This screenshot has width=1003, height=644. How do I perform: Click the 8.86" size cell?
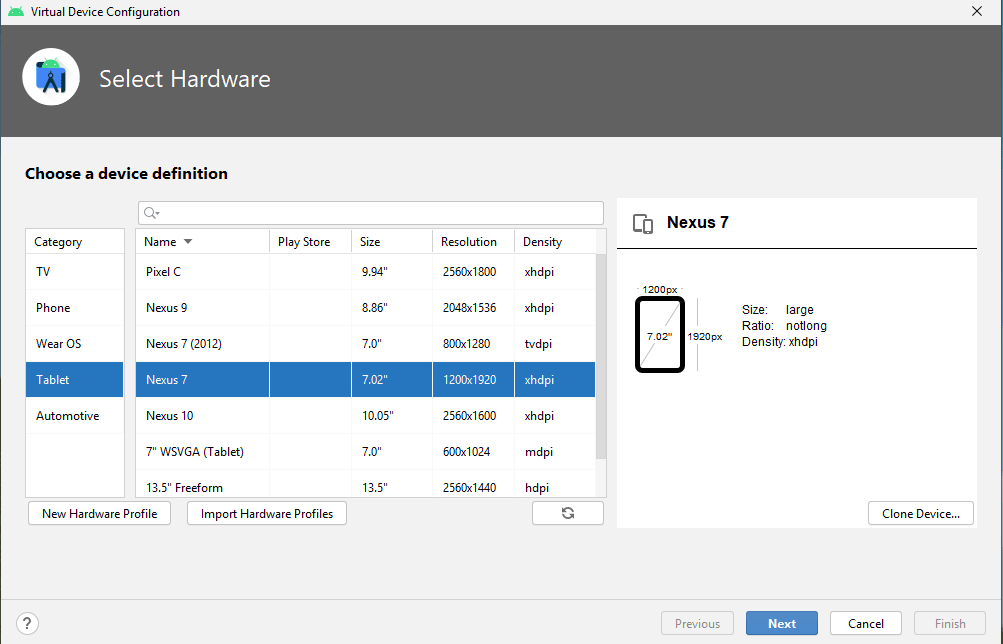[392, 308]
